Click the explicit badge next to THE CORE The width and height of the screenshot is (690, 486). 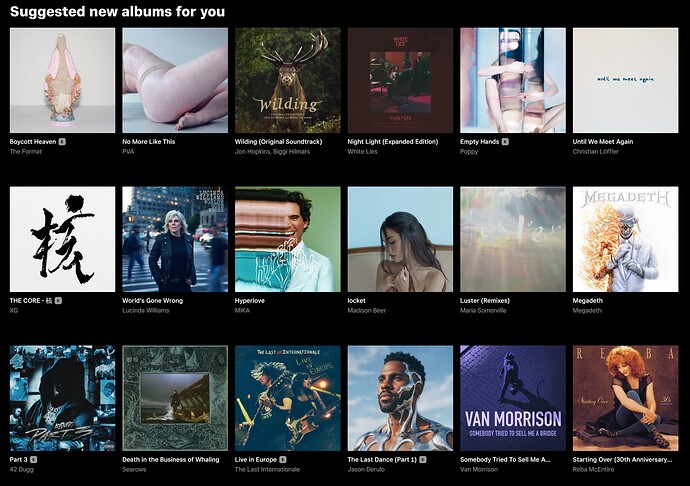pos(59,301)
